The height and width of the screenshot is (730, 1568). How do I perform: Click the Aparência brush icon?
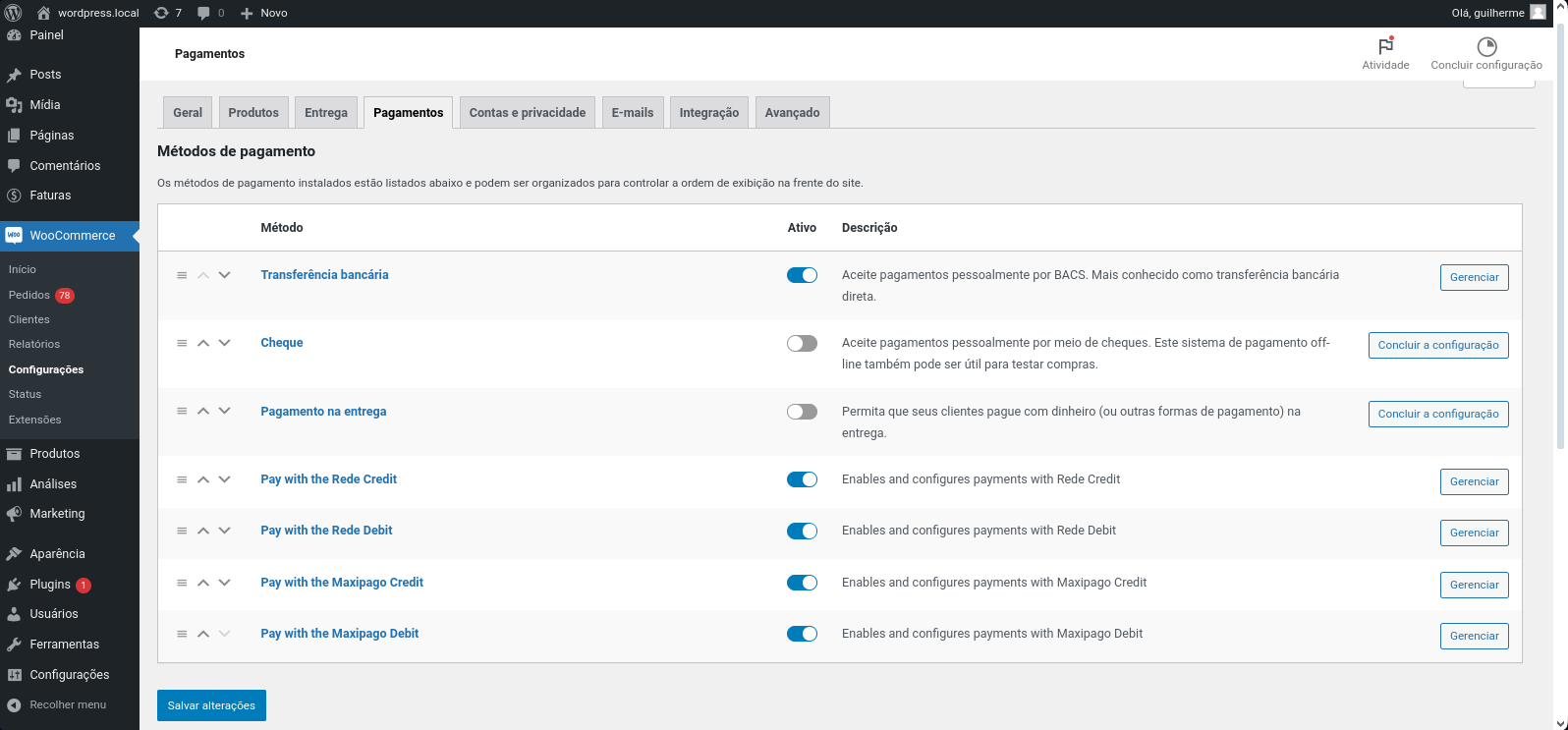pos(14,554)
